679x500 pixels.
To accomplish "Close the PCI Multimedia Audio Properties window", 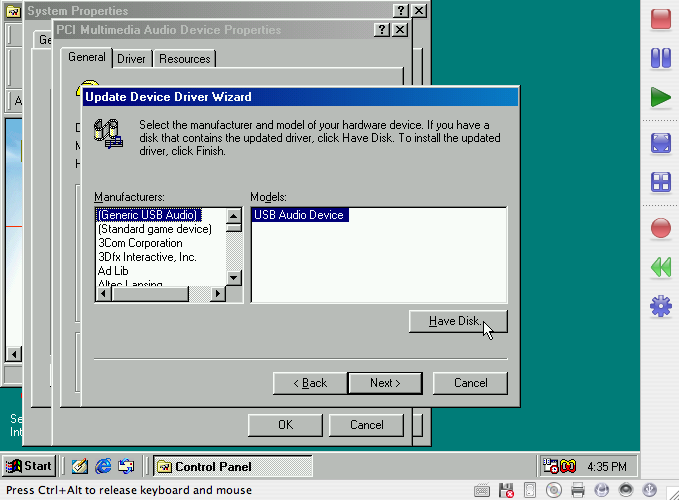I will (400, 30).
